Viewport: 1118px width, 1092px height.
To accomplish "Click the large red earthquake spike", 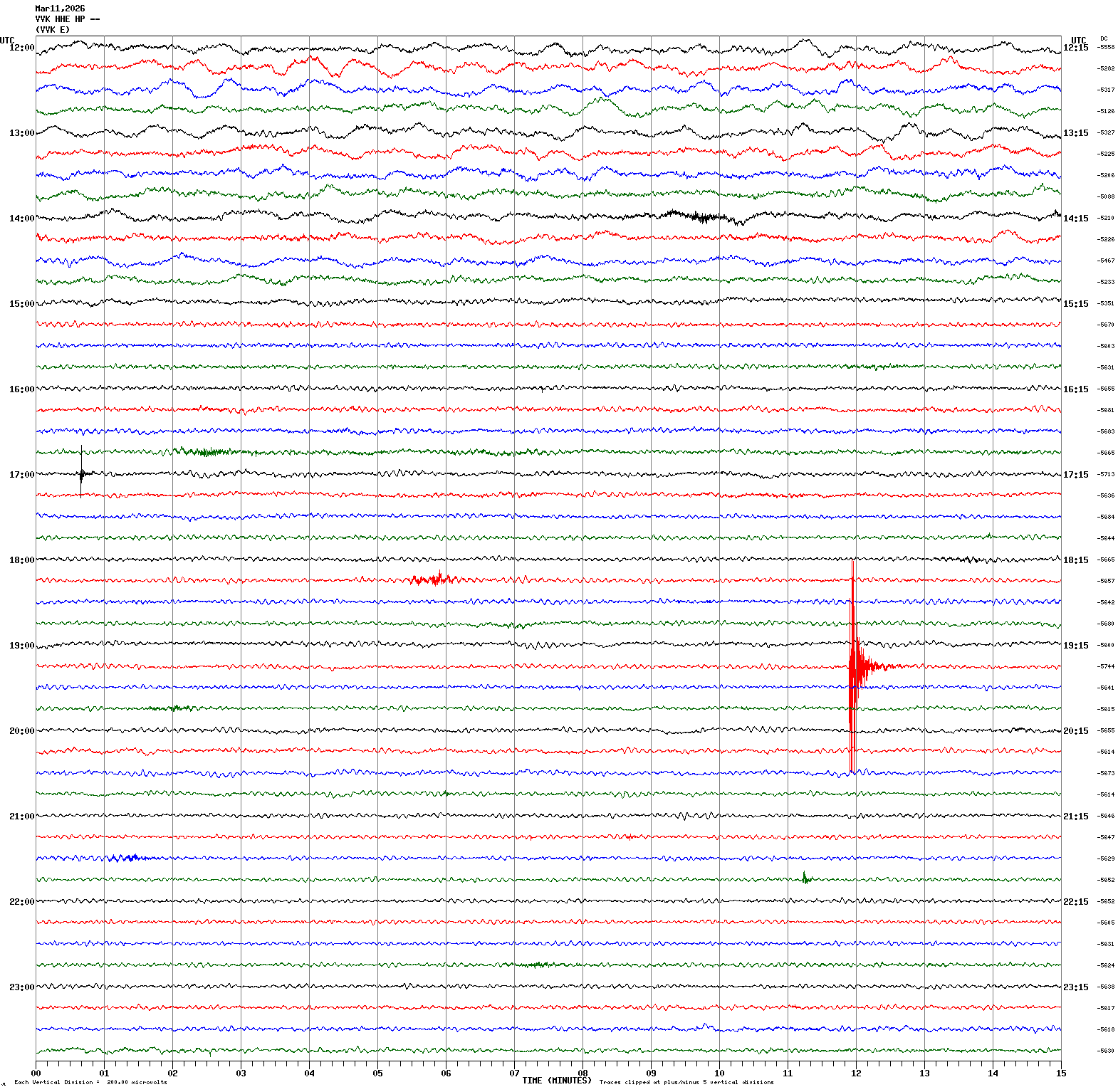I will tap(852, 666).
